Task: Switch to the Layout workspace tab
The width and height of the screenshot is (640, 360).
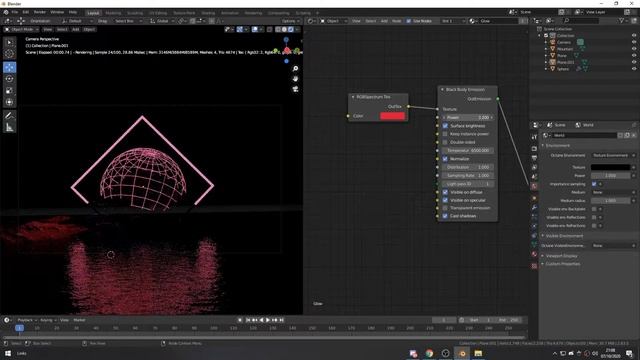Action: [x=93, y=13]
